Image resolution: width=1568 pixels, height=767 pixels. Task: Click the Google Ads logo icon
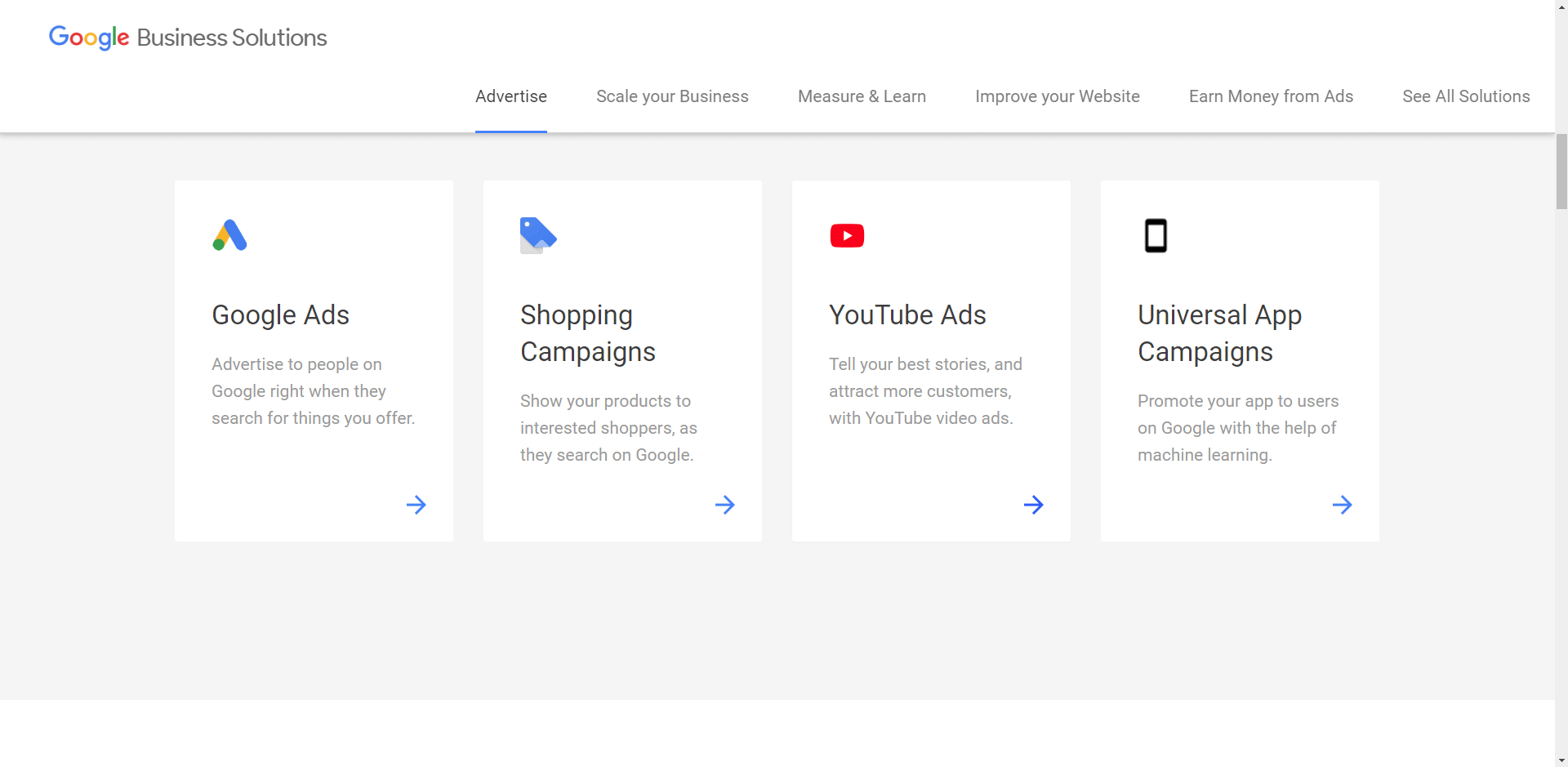(x=229, y=235)
